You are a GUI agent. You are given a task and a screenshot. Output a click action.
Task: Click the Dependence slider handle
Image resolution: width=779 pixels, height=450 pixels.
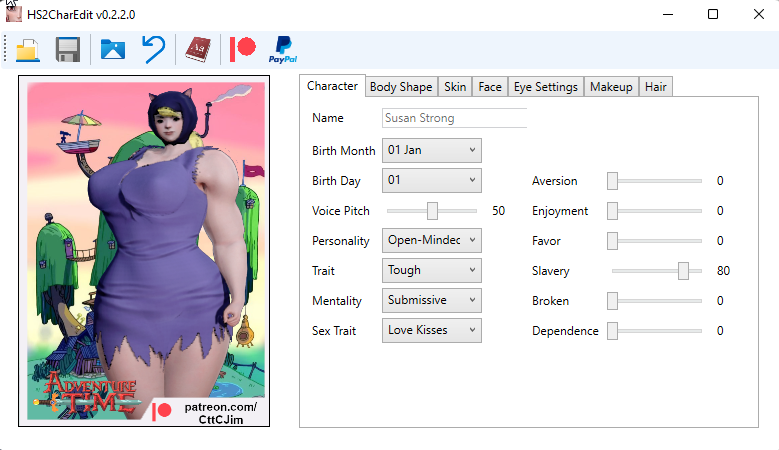pyautogui.click(x=613, y=331)
